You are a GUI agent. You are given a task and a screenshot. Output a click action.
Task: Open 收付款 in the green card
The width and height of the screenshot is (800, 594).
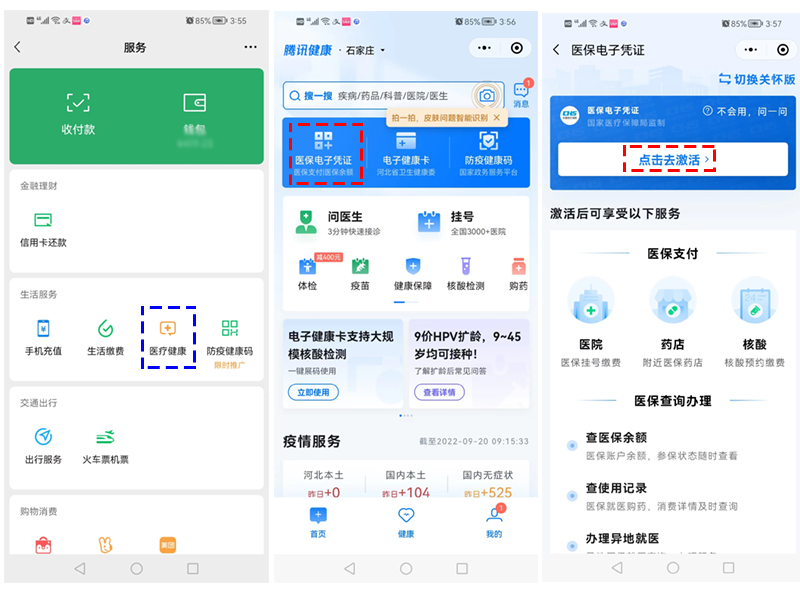(78, 114)
